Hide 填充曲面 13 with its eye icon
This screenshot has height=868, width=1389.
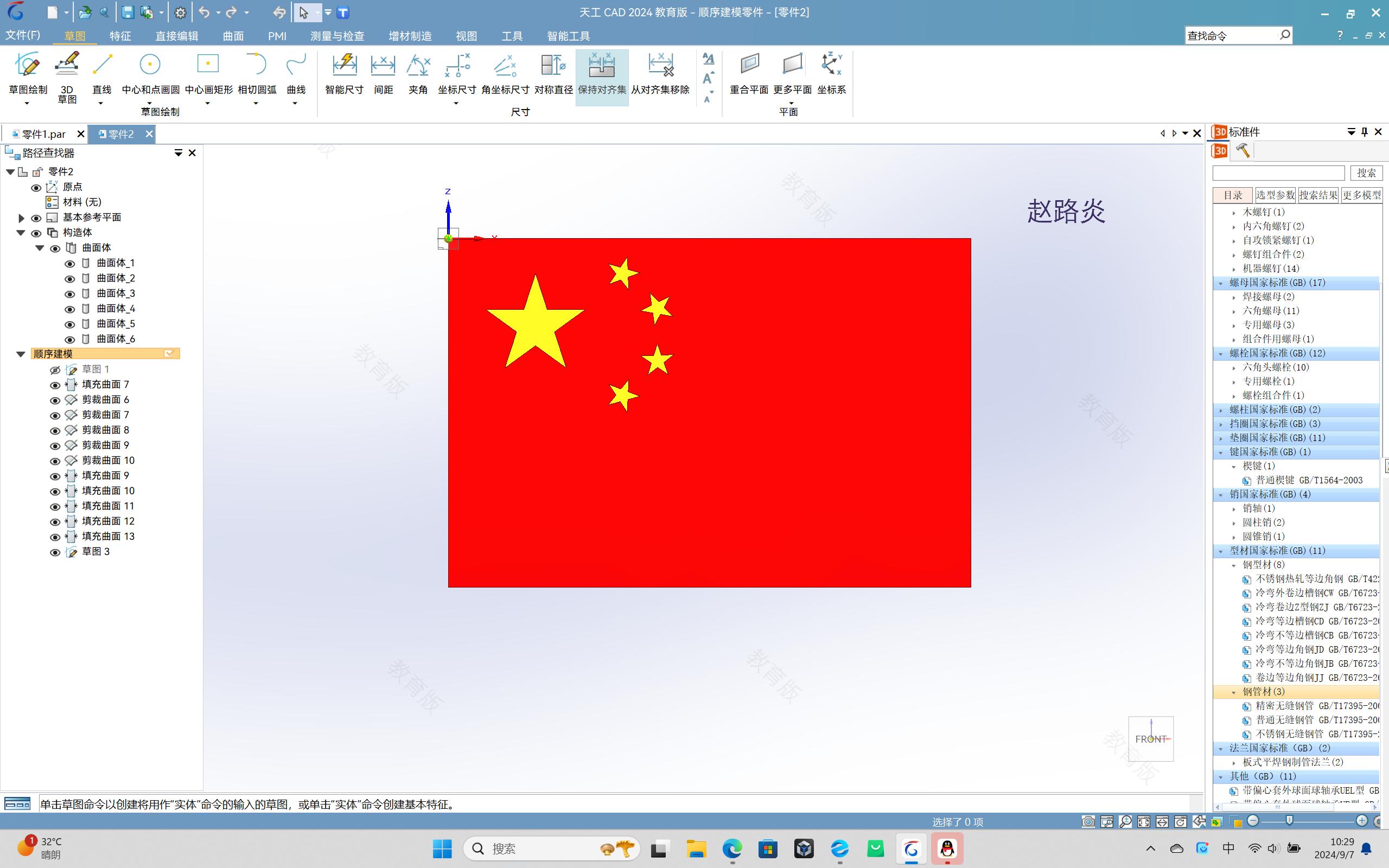55,537
